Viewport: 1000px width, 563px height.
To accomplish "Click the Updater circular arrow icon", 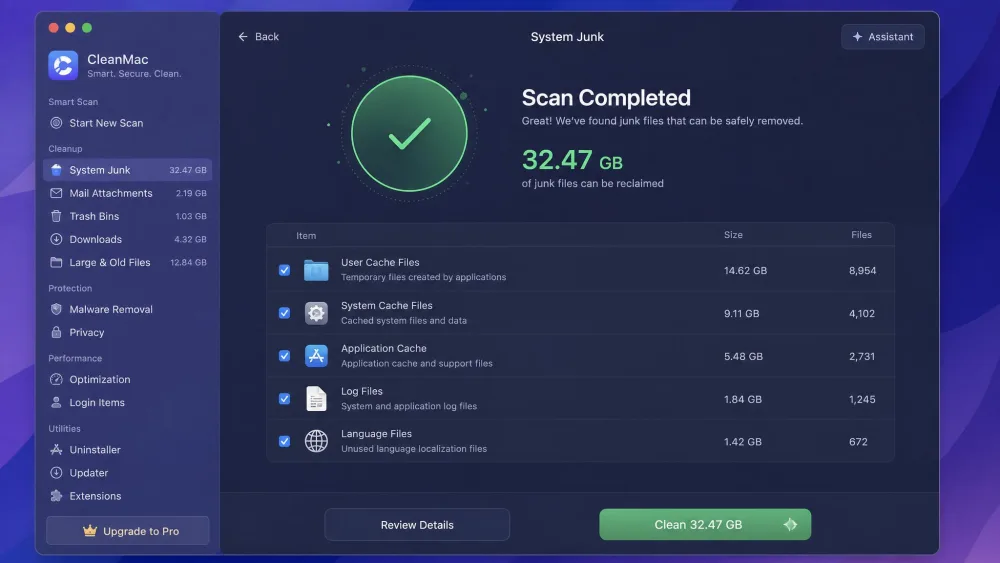I will click(56, 472).
